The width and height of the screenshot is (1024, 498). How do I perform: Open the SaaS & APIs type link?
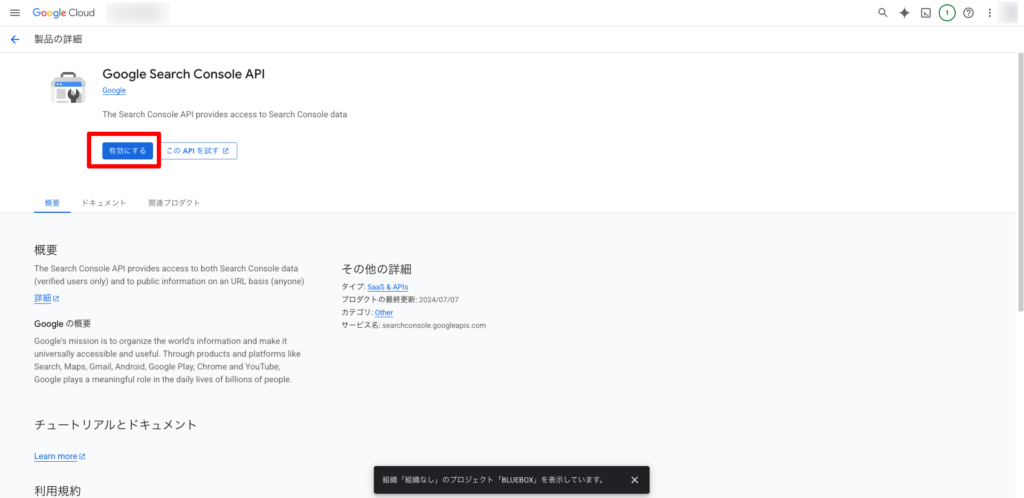388,287
